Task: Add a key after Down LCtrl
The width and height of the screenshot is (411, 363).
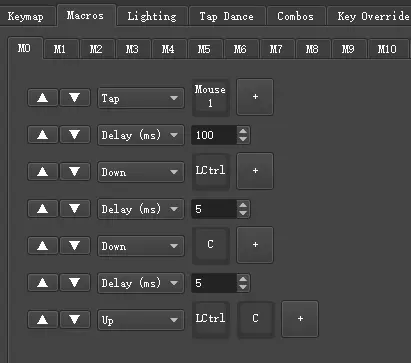Action: 255,171
